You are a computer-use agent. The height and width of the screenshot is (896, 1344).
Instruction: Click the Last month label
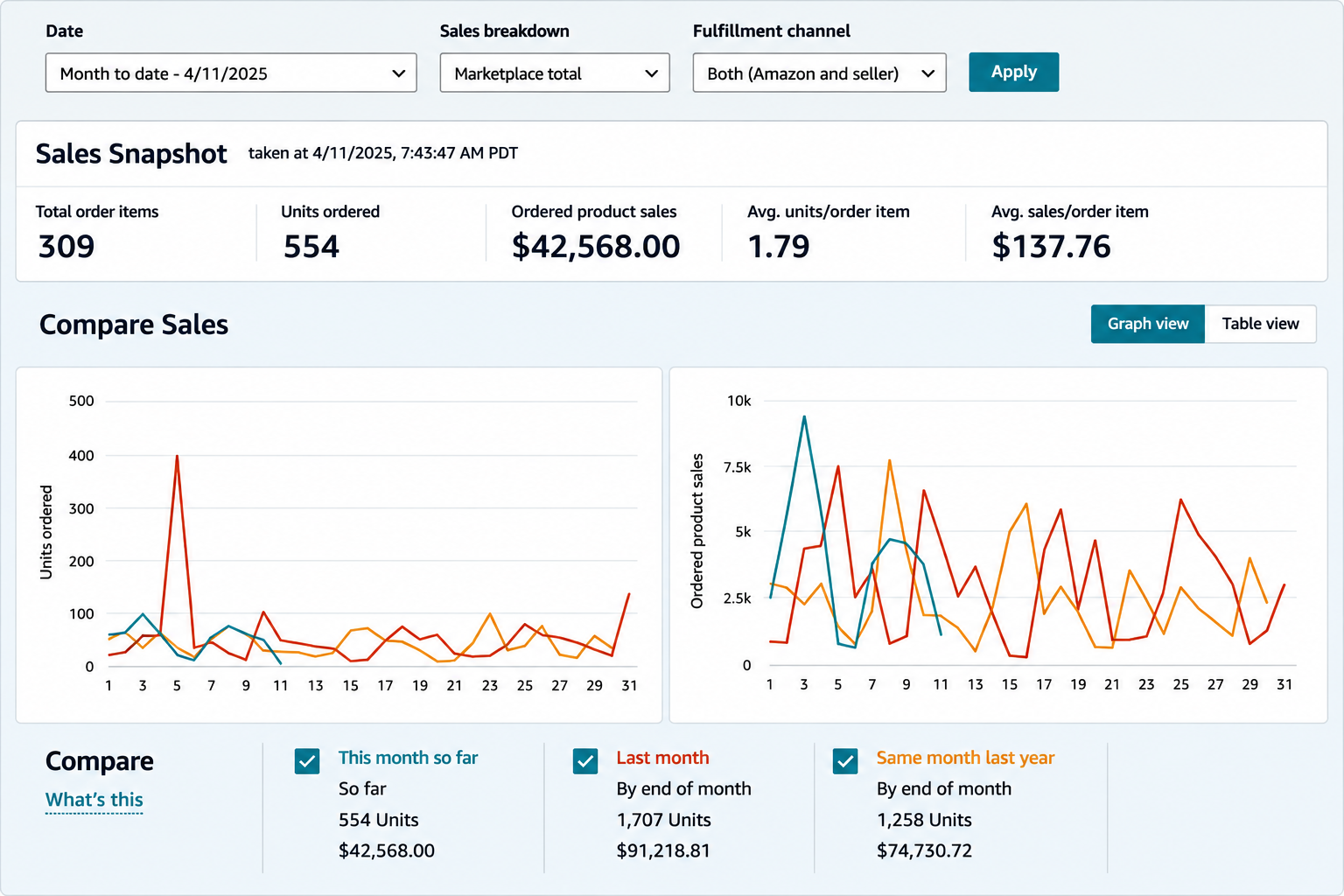tap(662, 758)
